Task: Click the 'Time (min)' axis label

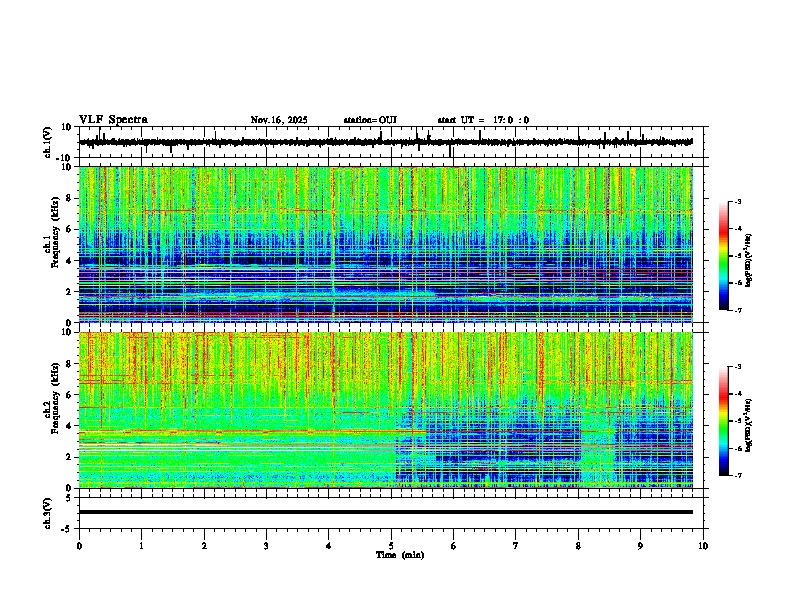Action: click(400, 555)
